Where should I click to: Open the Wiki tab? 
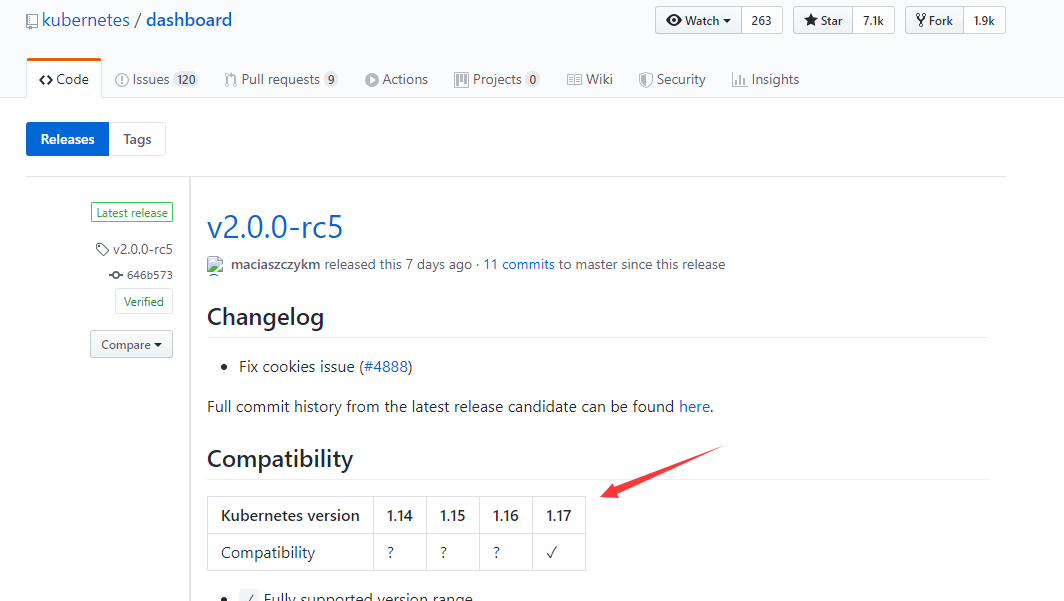point(590,79)
